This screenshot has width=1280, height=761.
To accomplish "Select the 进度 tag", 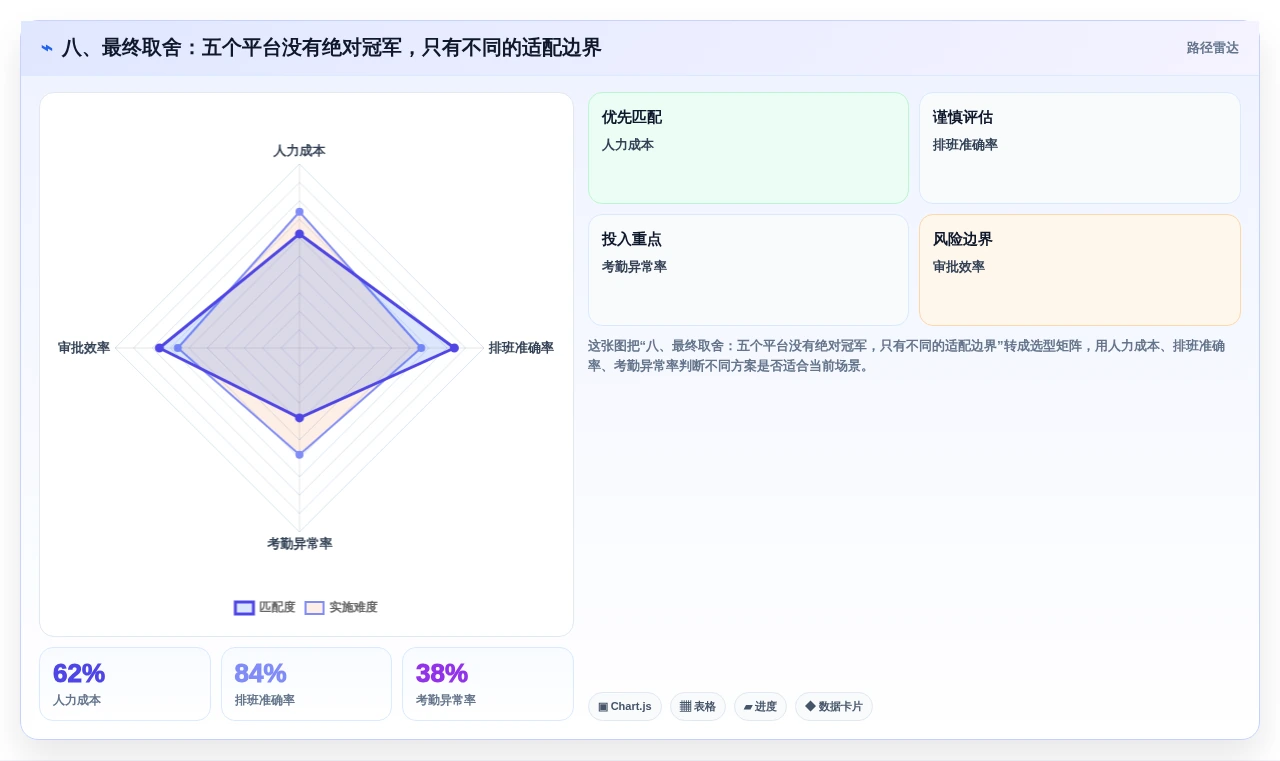I will [x=760, y=706].
